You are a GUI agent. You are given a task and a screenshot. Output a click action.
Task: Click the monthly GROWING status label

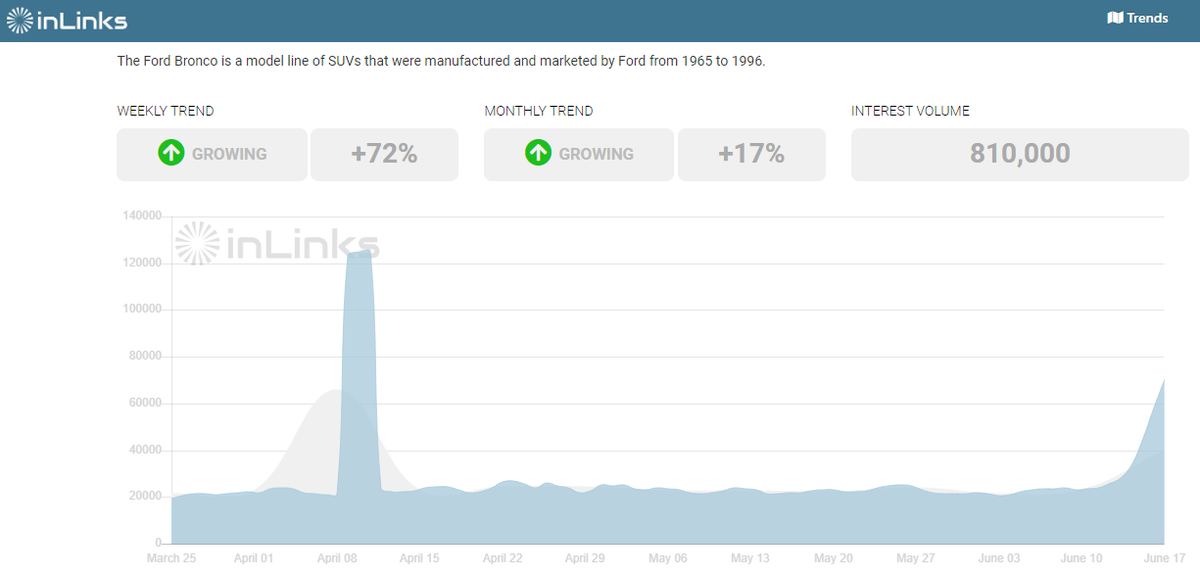[x=596, y=154]
